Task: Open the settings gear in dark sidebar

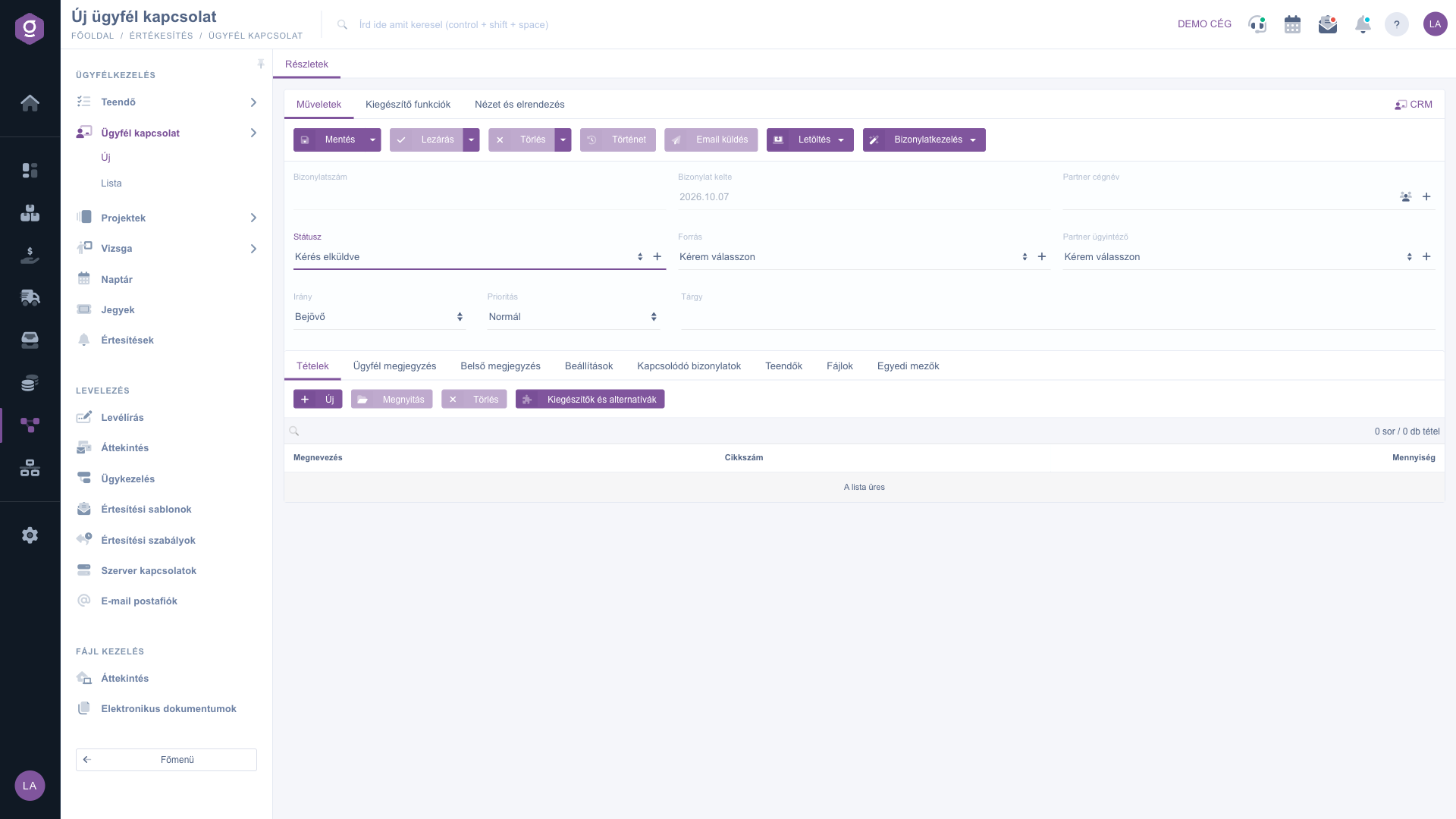Action: tap(30, 535)
